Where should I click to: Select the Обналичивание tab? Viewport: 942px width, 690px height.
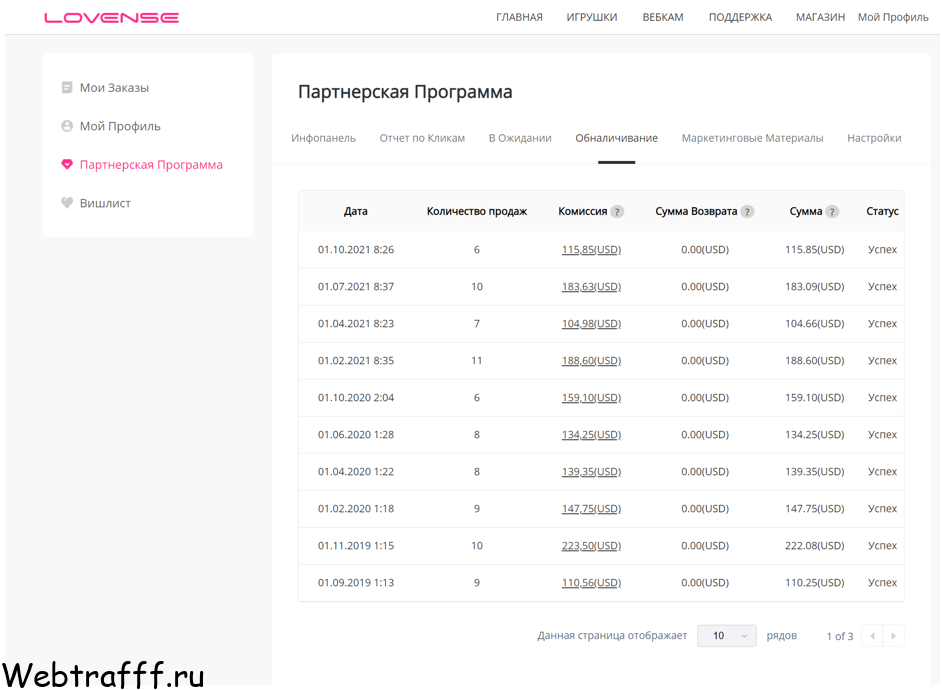point(616,138)
